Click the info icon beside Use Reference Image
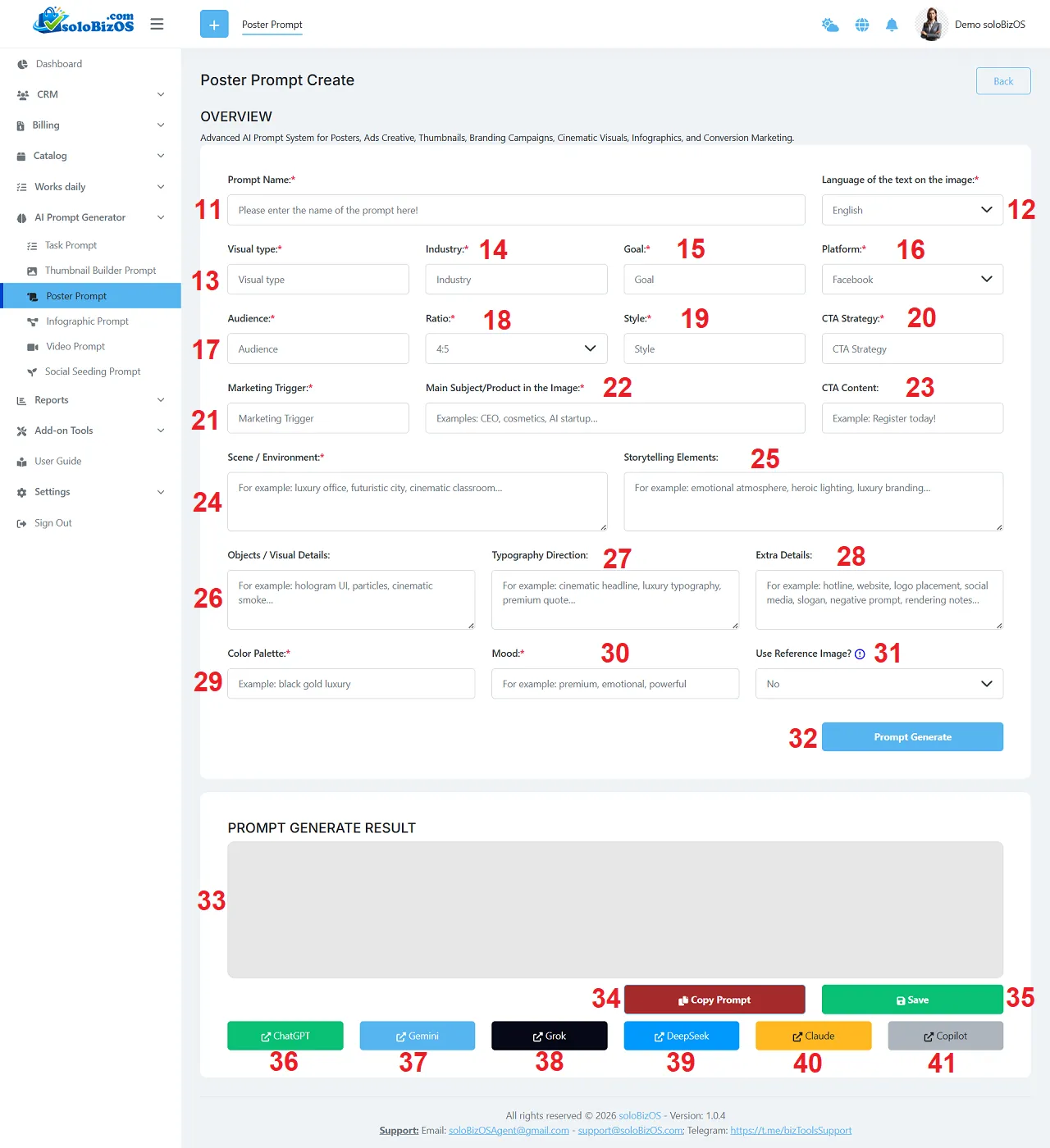 [x=860, y=654]
